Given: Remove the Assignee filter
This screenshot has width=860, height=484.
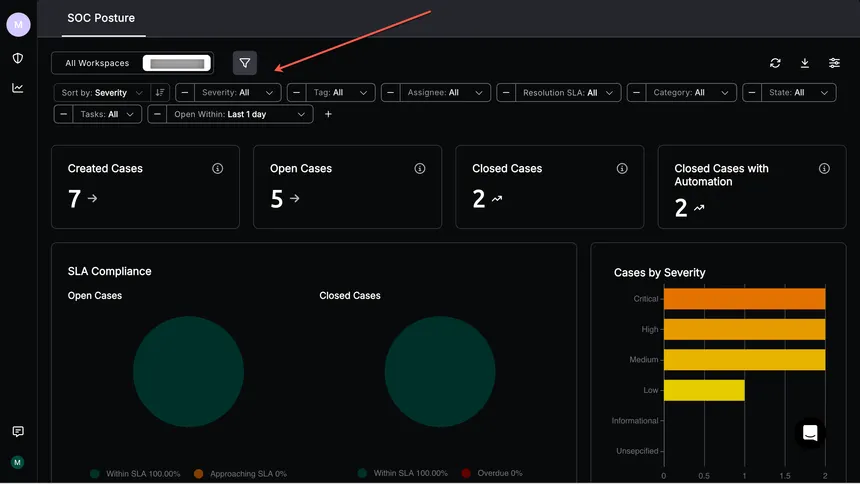Looking at the screenshot, I should [x=391, y=93].
